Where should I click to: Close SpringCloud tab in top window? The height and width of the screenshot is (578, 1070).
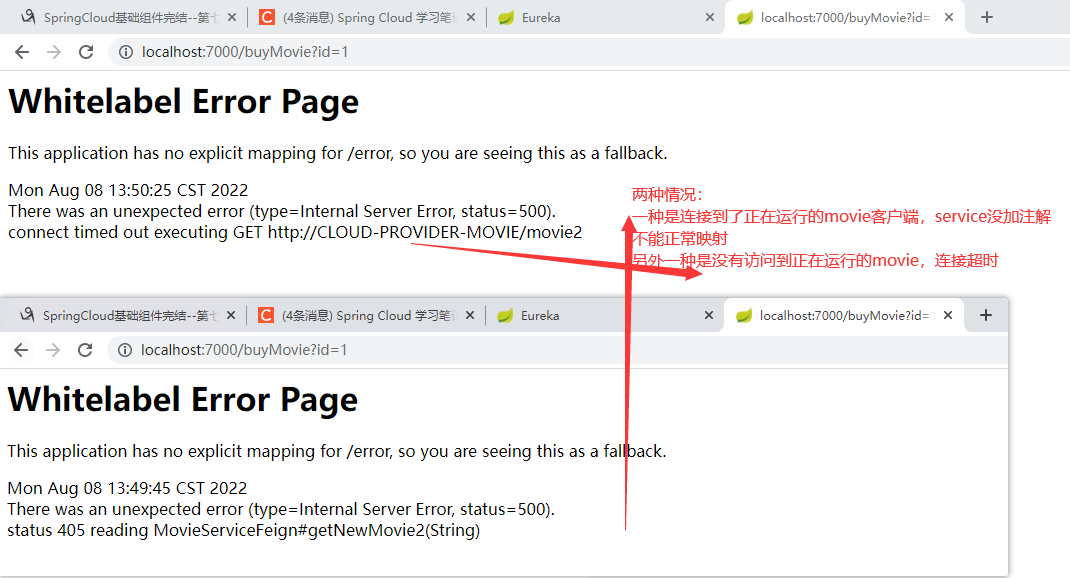[x=232, y=17]
